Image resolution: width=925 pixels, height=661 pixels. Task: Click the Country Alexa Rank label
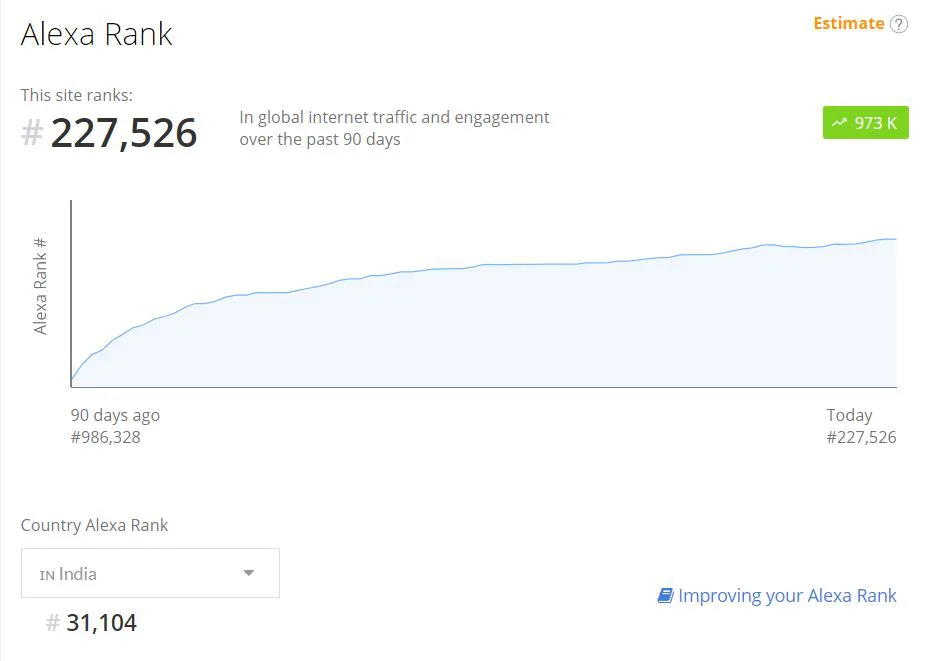pos(94,525)
